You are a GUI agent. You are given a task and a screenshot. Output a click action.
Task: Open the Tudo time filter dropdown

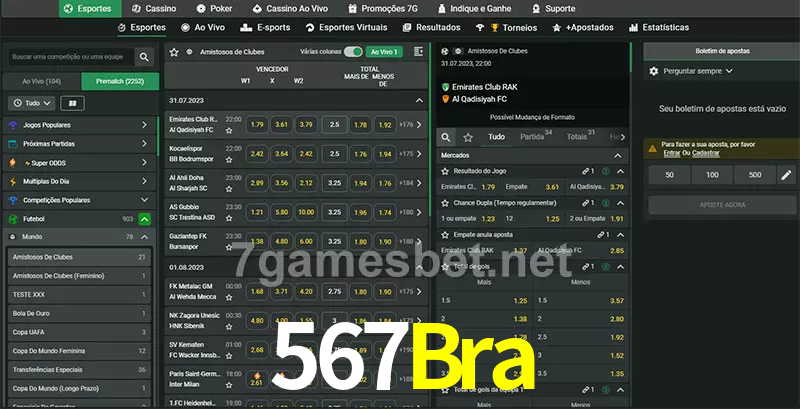[x=30, y=102]
